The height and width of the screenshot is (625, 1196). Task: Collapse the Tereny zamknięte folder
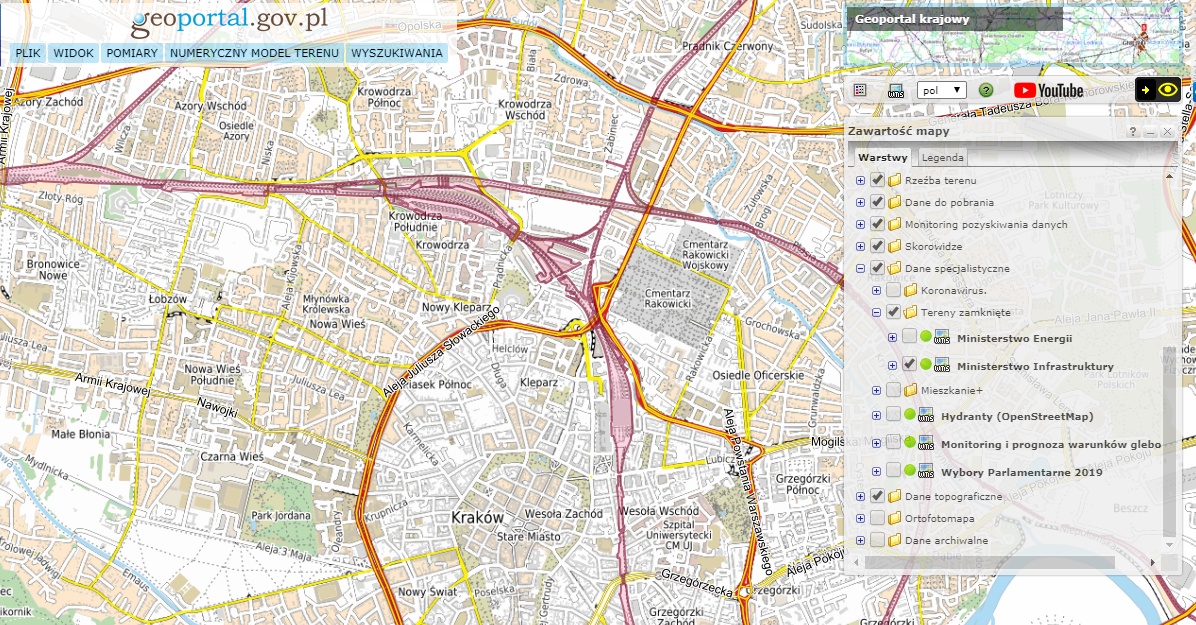pyautogui.click(x=876, y=313)
